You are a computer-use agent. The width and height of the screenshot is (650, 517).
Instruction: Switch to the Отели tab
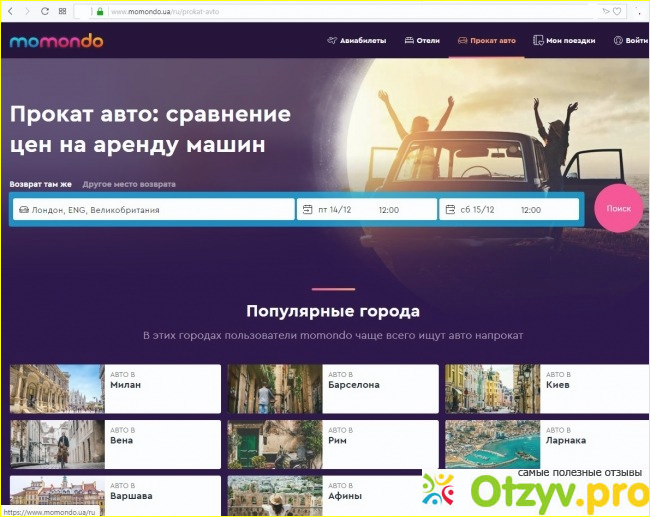coord(422,41)
